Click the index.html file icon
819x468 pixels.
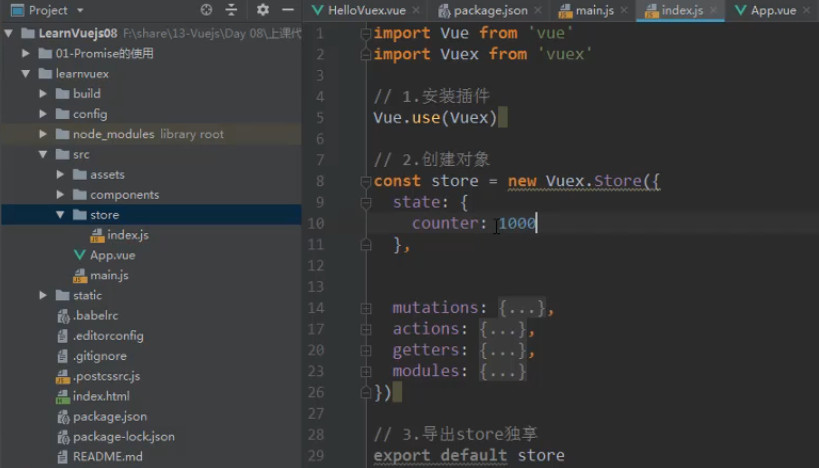63,396
